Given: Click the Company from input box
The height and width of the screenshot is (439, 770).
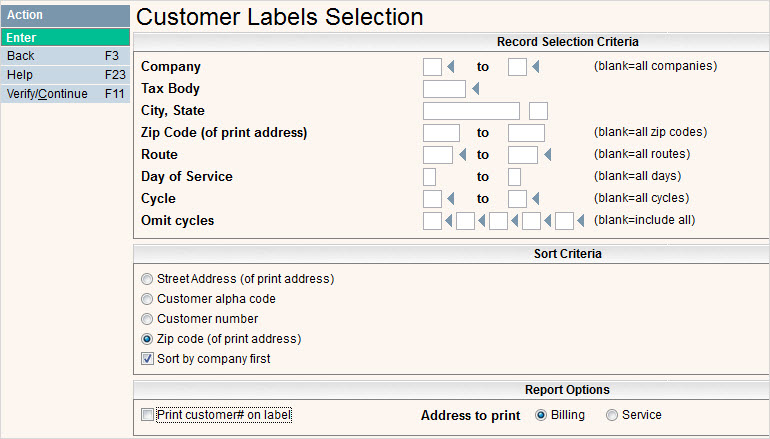Looking at the screenshot, I should [x=432, y=67].
